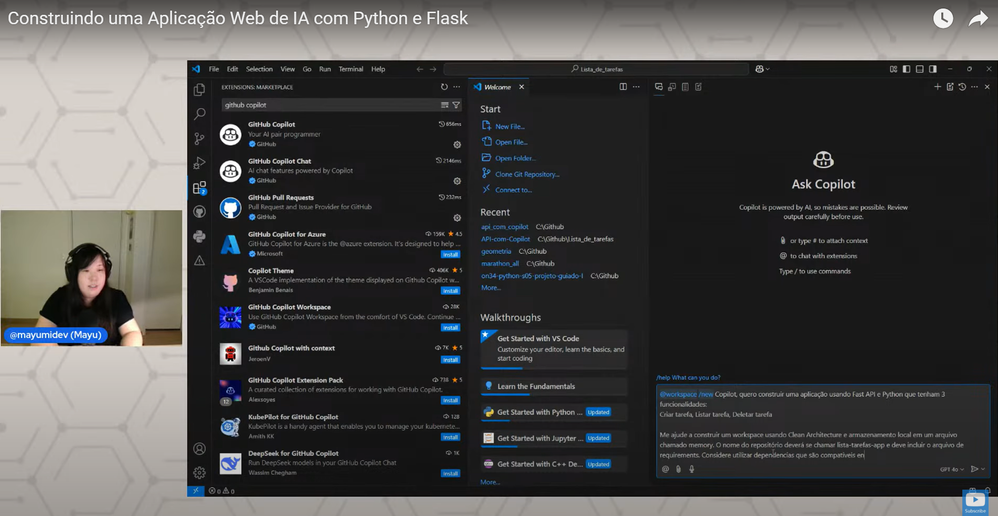Open the Edit menu

click(232, 69)
